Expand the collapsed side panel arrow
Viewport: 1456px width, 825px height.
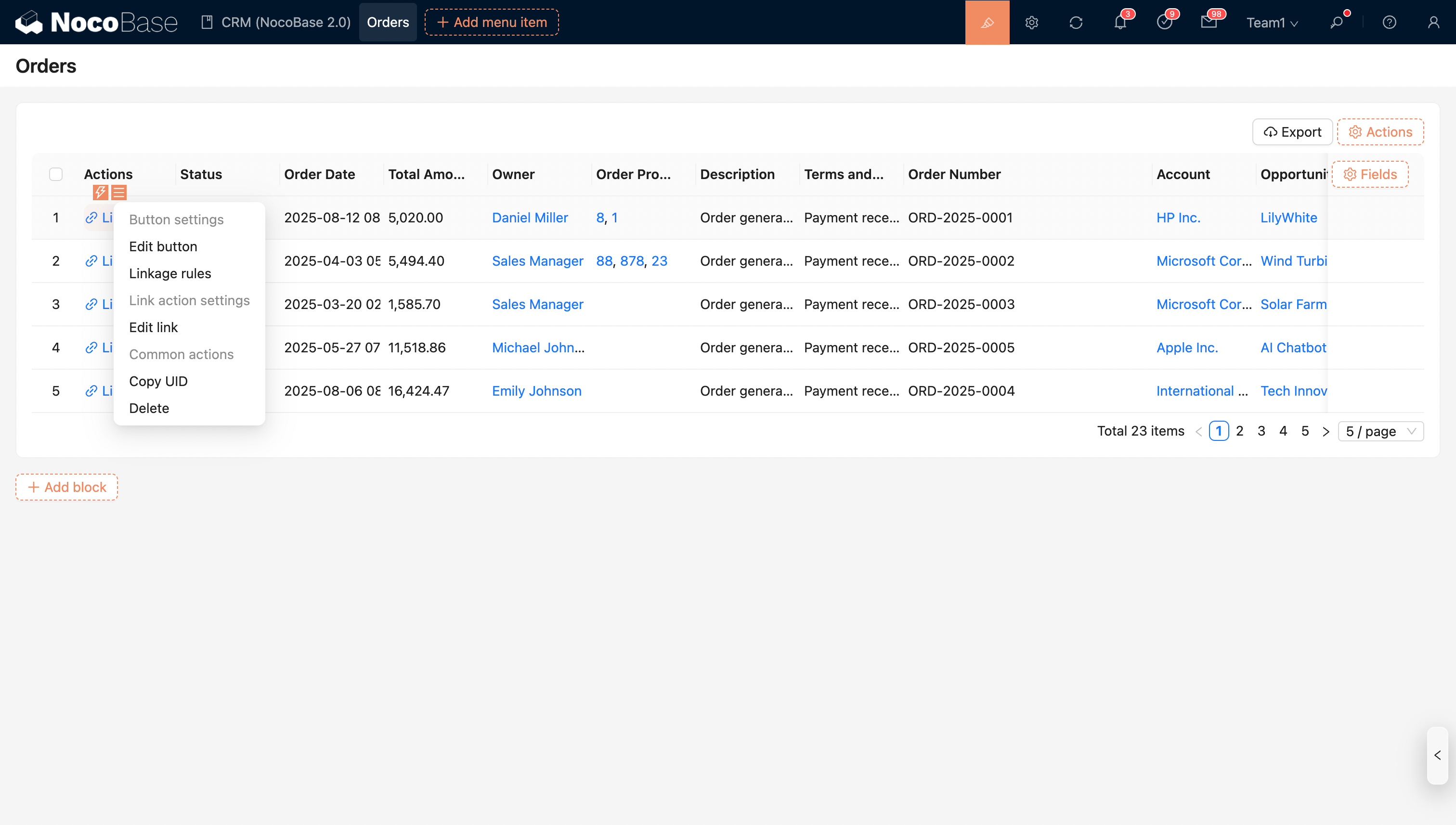(x=1437, y=755)
